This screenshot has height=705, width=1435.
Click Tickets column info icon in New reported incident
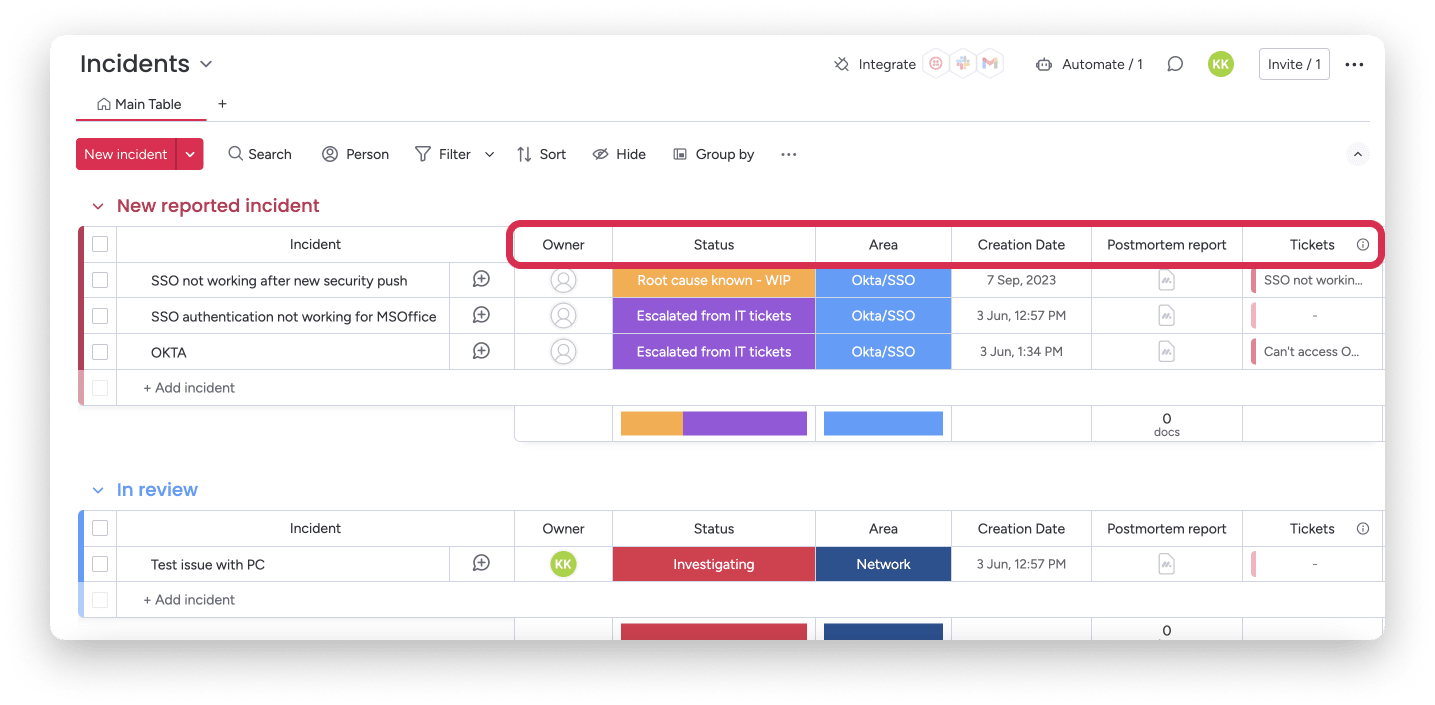point(1362,244)
